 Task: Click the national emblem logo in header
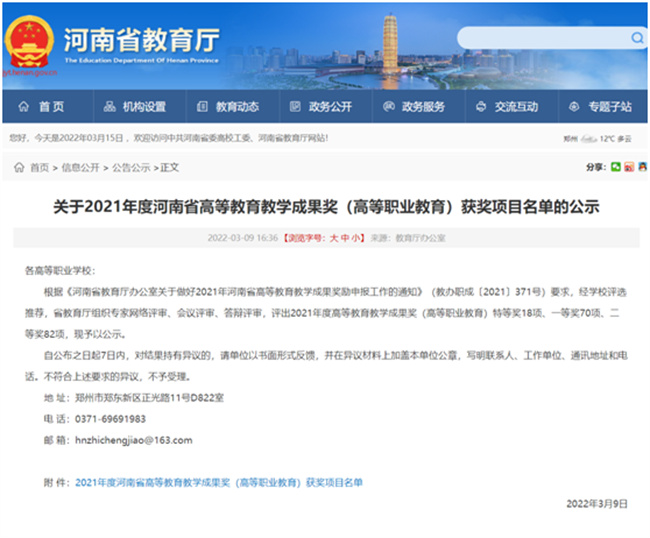(x=31, y=40)
